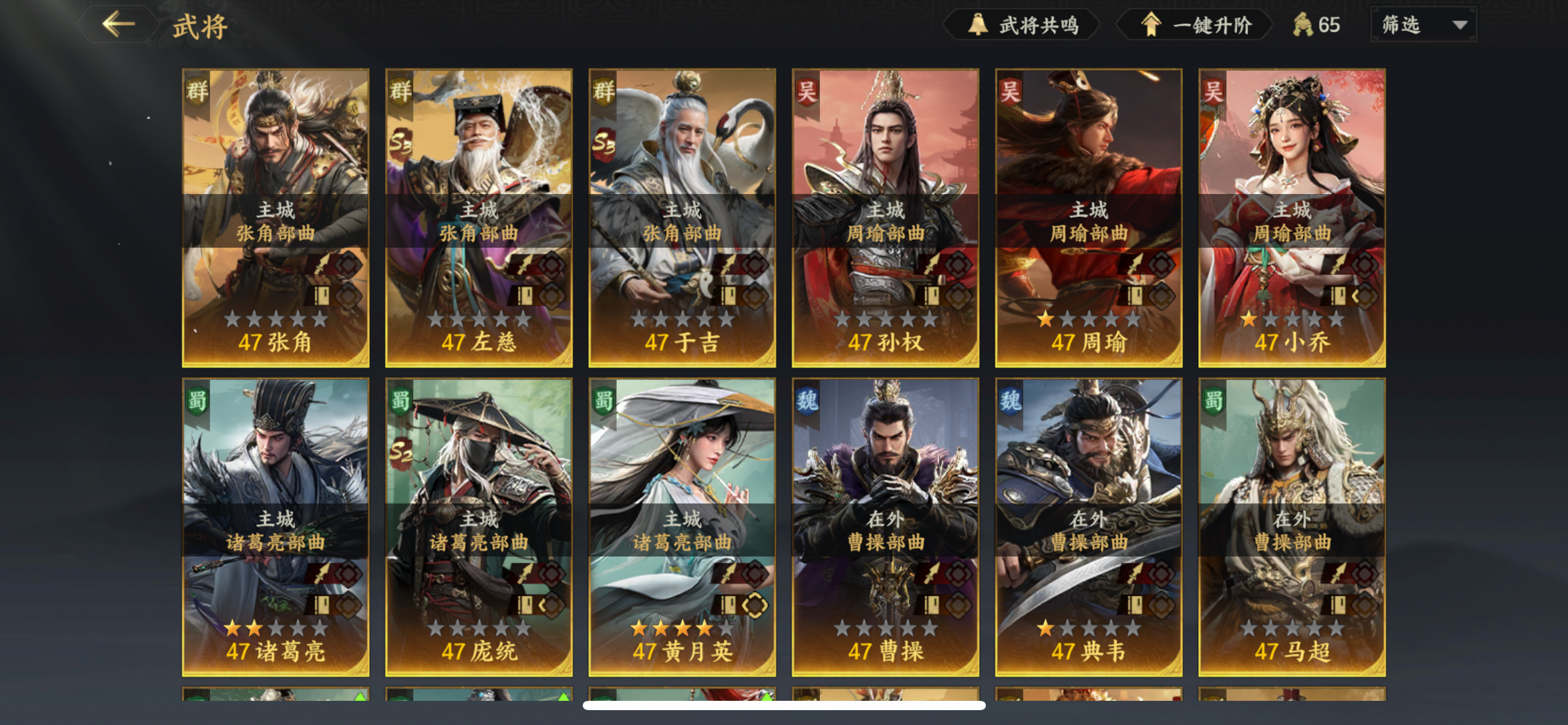Click the S2 badge on 庞统 card

click(399, 454)
